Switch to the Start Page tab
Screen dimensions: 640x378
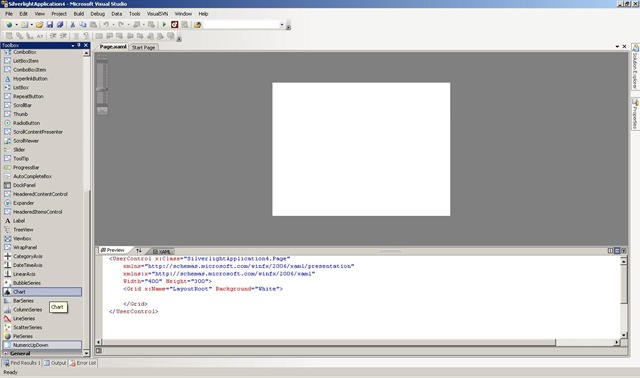click(x=144, y=47)
